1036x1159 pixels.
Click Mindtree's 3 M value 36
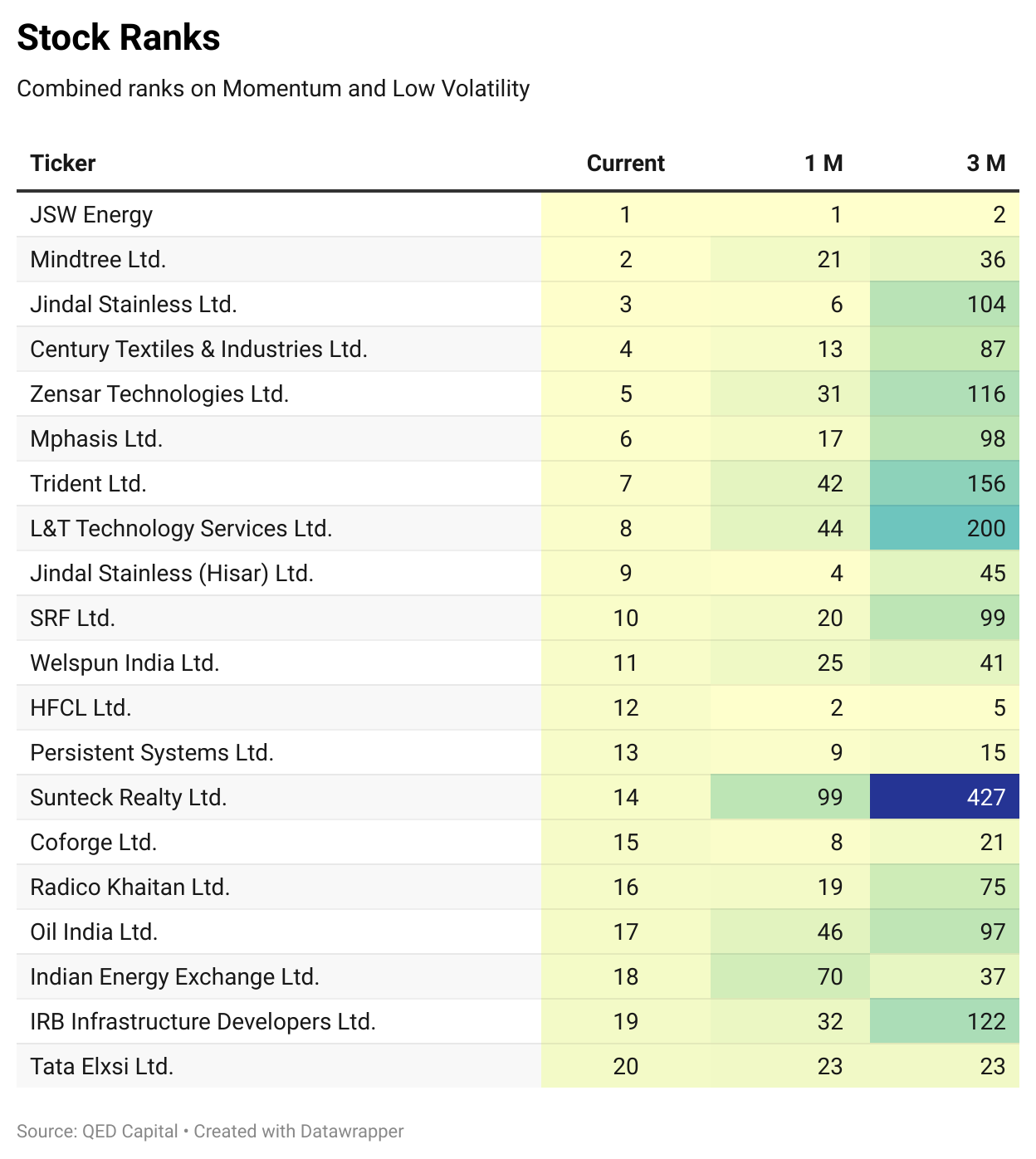993,259
